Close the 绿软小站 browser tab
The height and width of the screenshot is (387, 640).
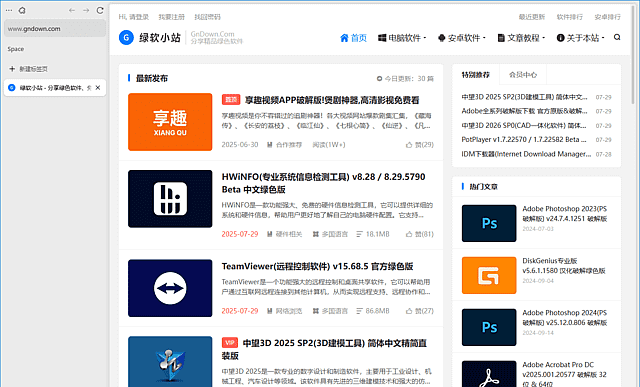point(98,88)
